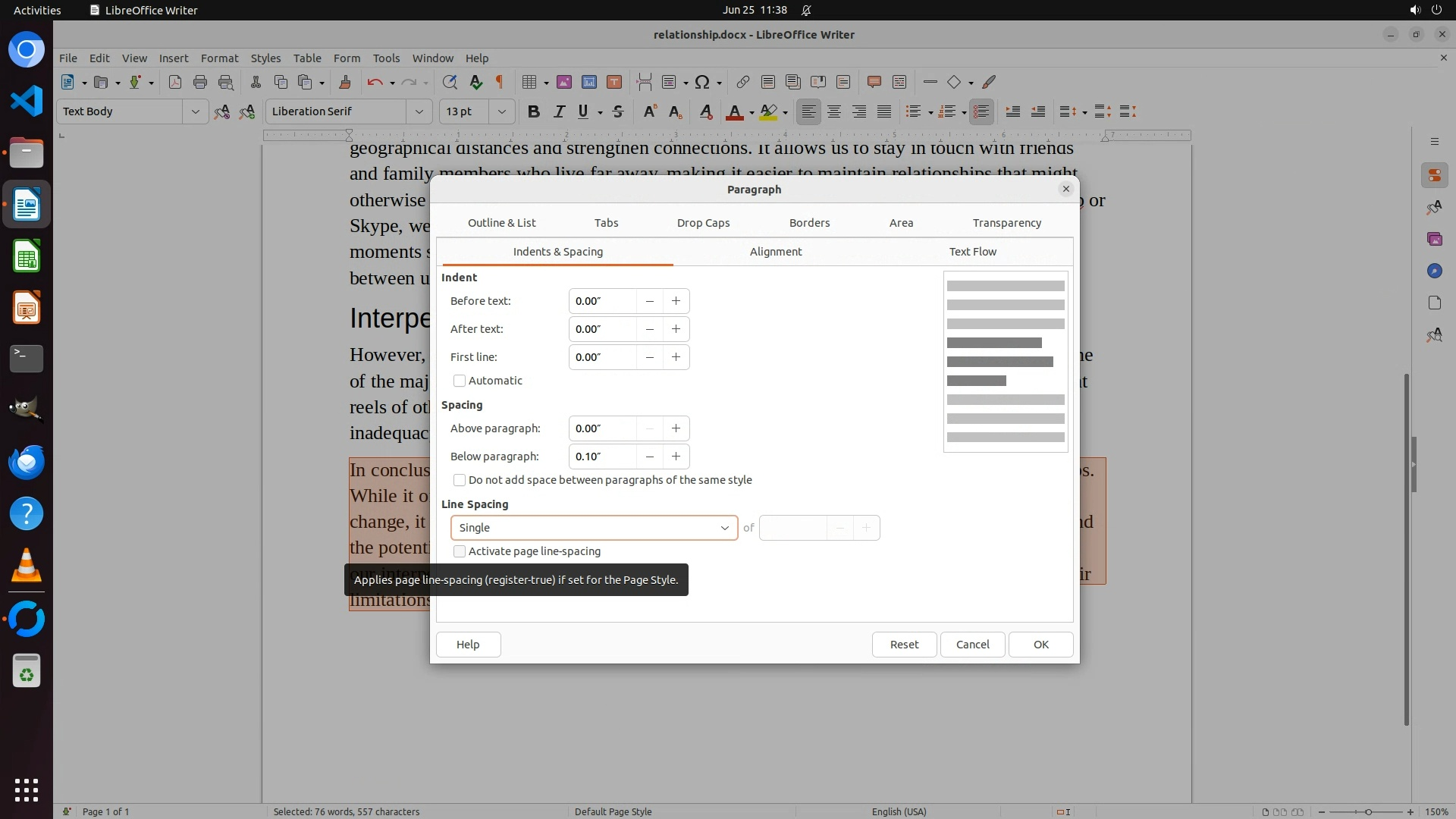Image resolution: width=1456 pixels, height=819 pixels.
Task: Click the zoom slider in status bar
Action: tap(1367, 811)
